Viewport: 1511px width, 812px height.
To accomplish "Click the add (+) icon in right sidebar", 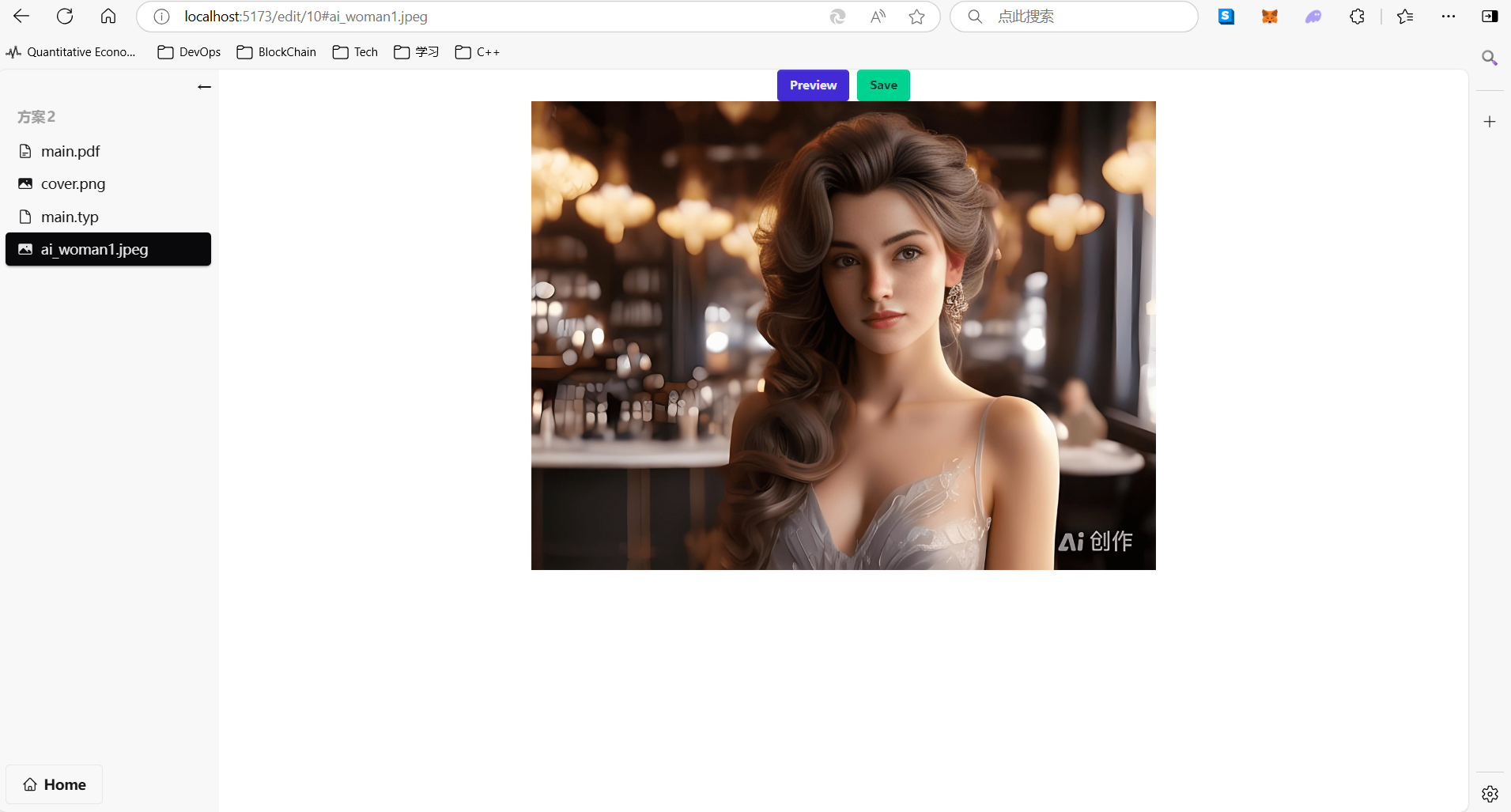I will (x=1490, y=121).
